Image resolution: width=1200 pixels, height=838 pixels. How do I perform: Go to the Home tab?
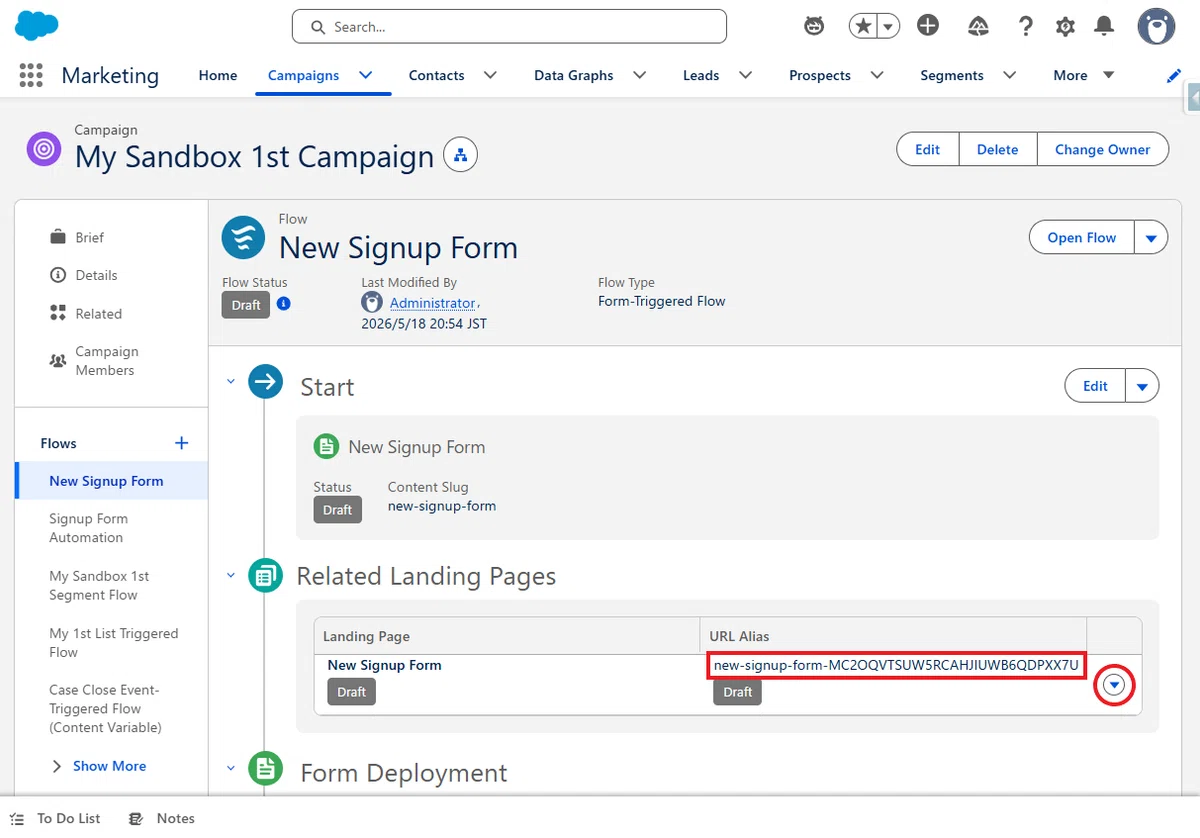tap(218, 75)
